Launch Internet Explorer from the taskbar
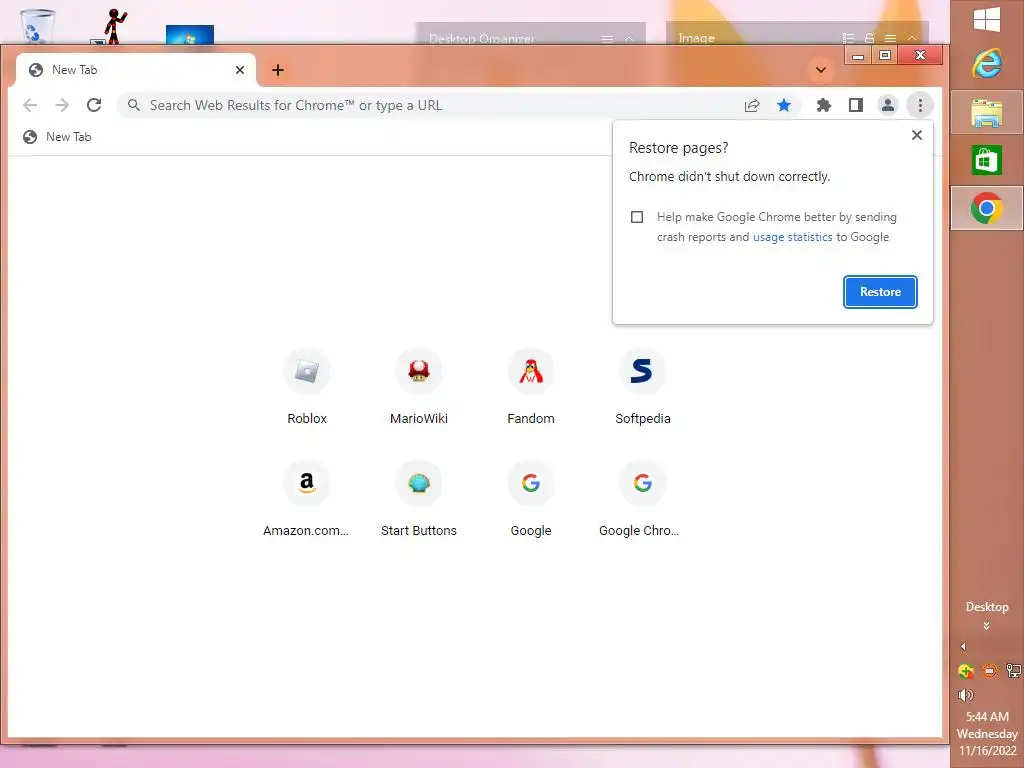 point(987,64)
